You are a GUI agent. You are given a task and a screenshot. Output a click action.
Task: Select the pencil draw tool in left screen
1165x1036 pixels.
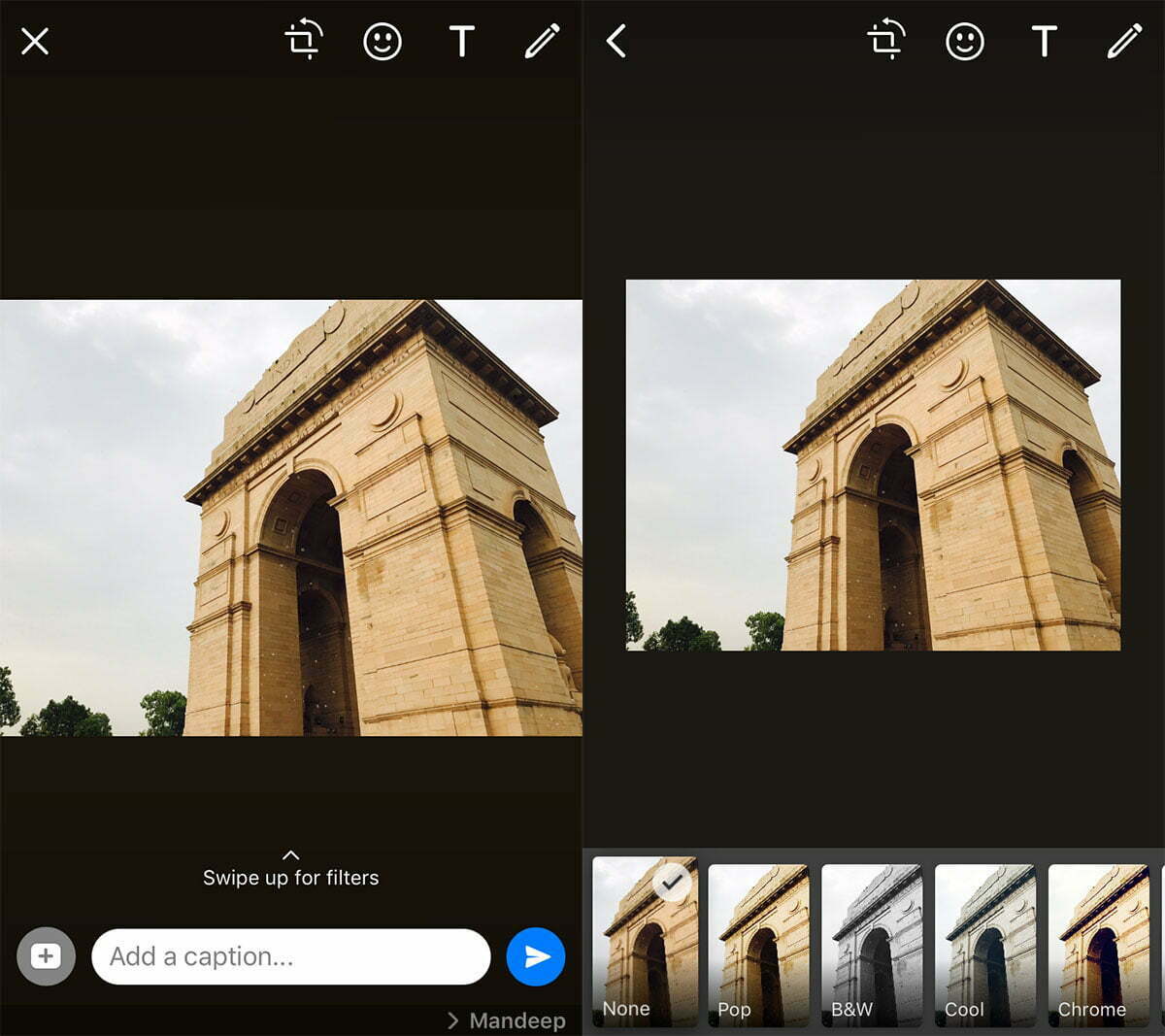pyautogui.click(x=542, y=41)
